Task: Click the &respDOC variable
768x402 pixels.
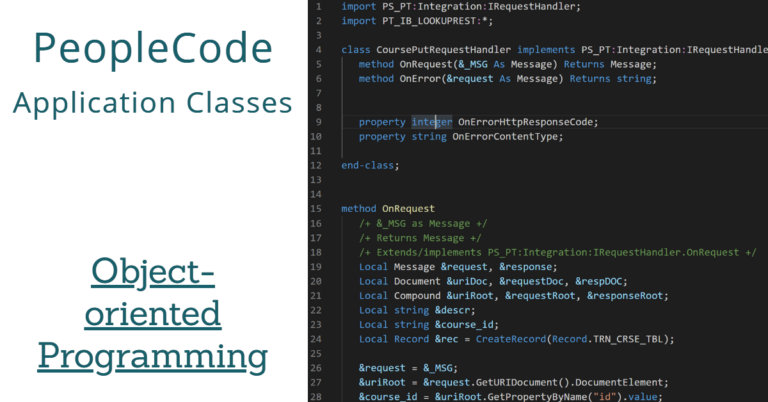Action: pyautogui.click(x=598, y=282)
